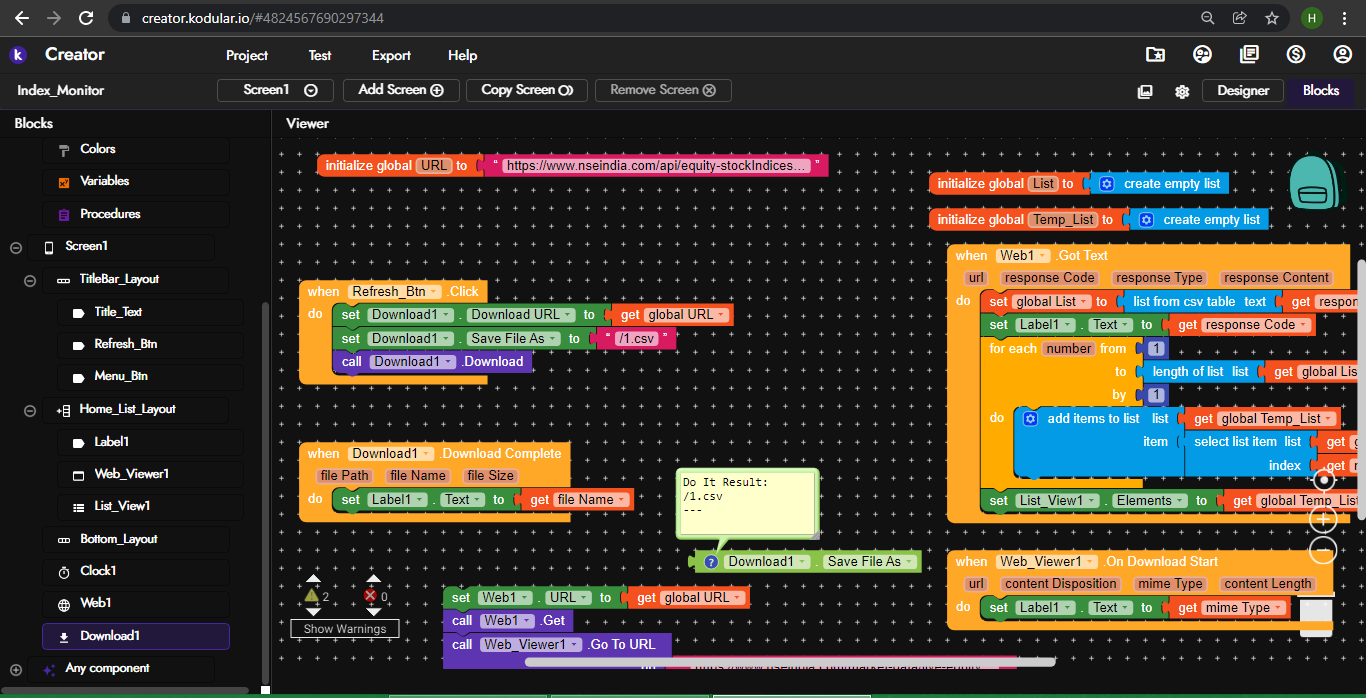Click the horizontal workspace scrollbar

point(789,662)
